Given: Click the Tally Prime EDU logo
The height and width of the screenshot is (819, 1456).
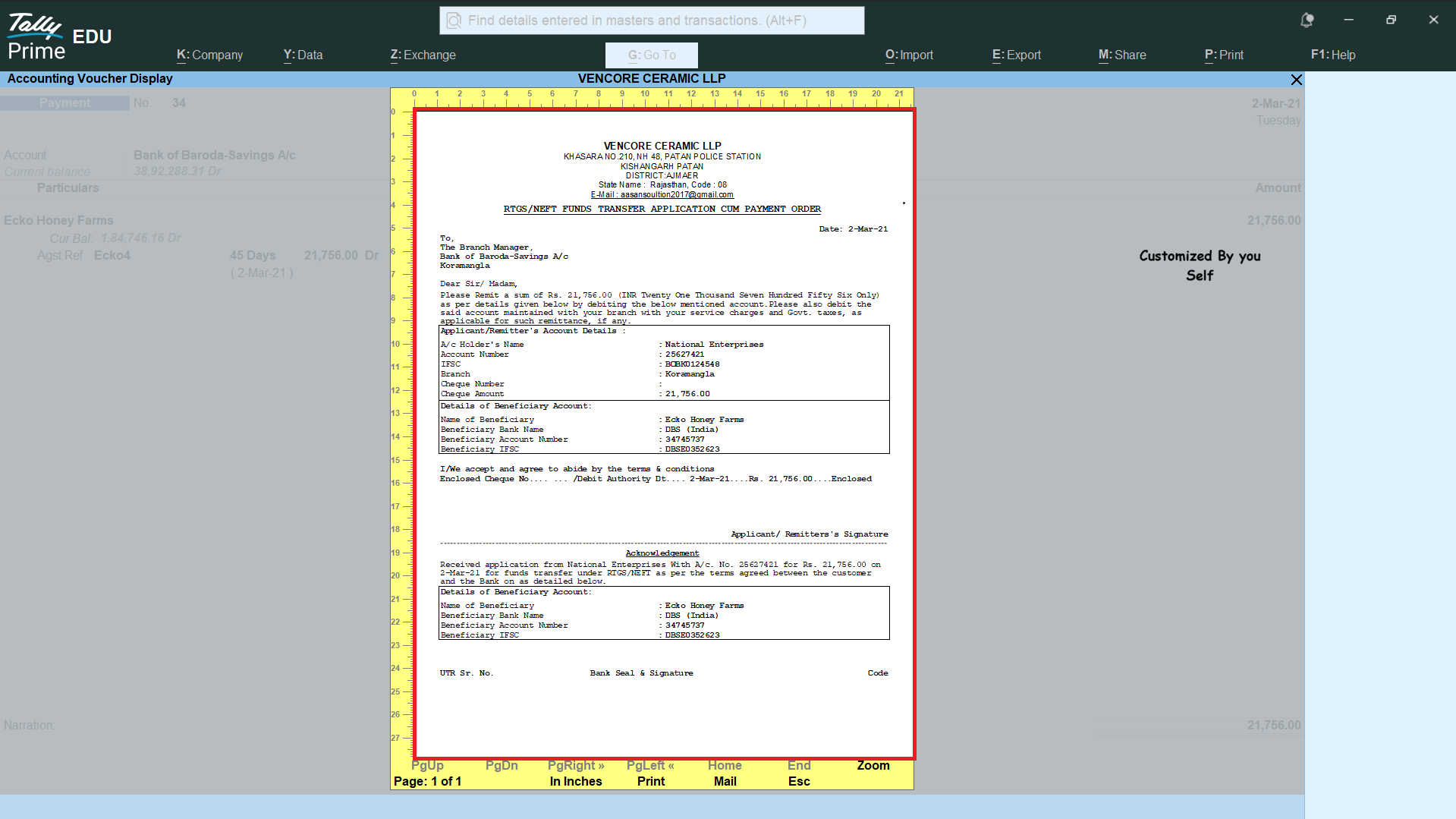Looking at the screenshot, I should [x=59, y=36].
